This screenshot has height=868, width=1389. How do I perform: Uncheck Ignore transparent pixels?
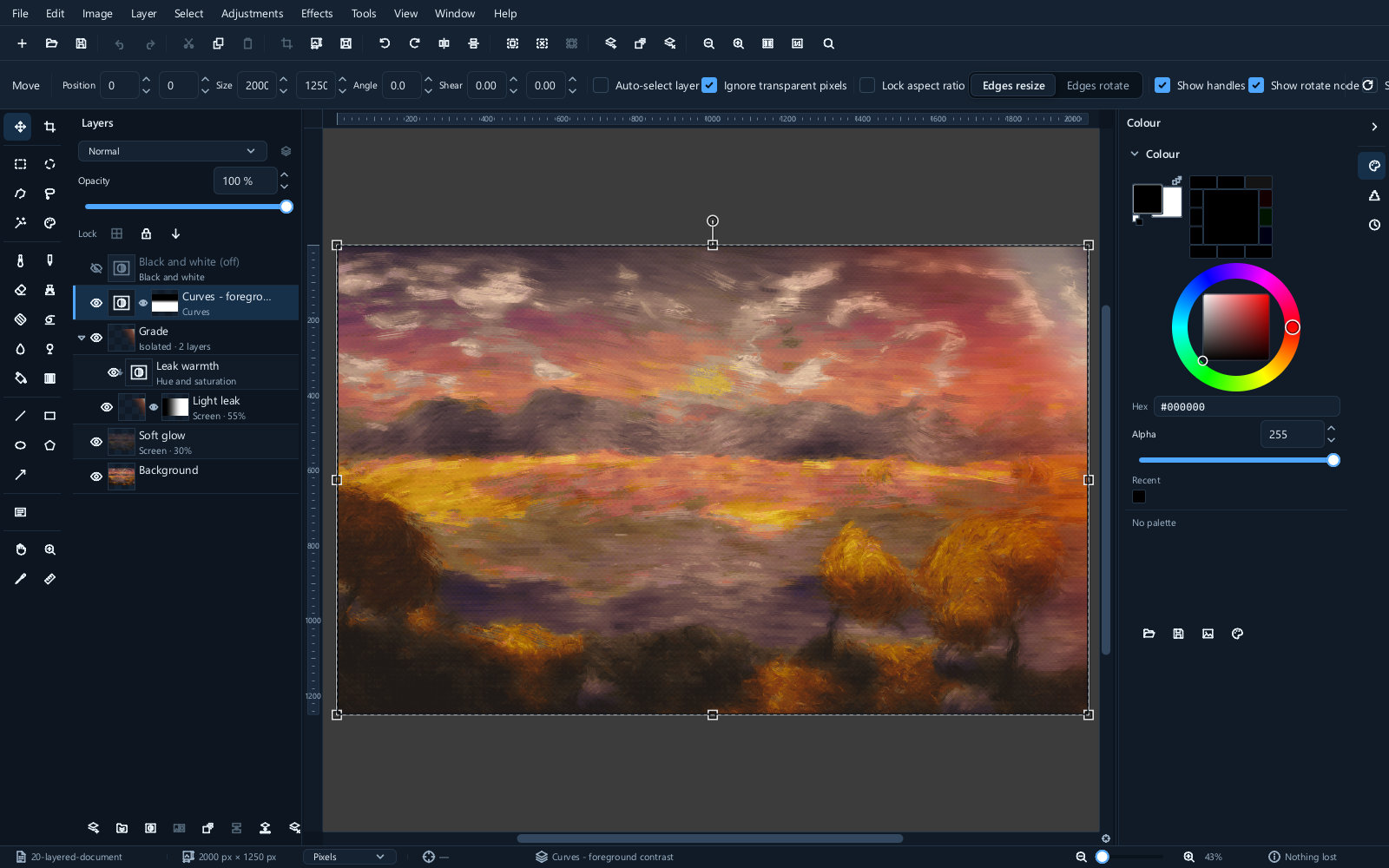709,85
